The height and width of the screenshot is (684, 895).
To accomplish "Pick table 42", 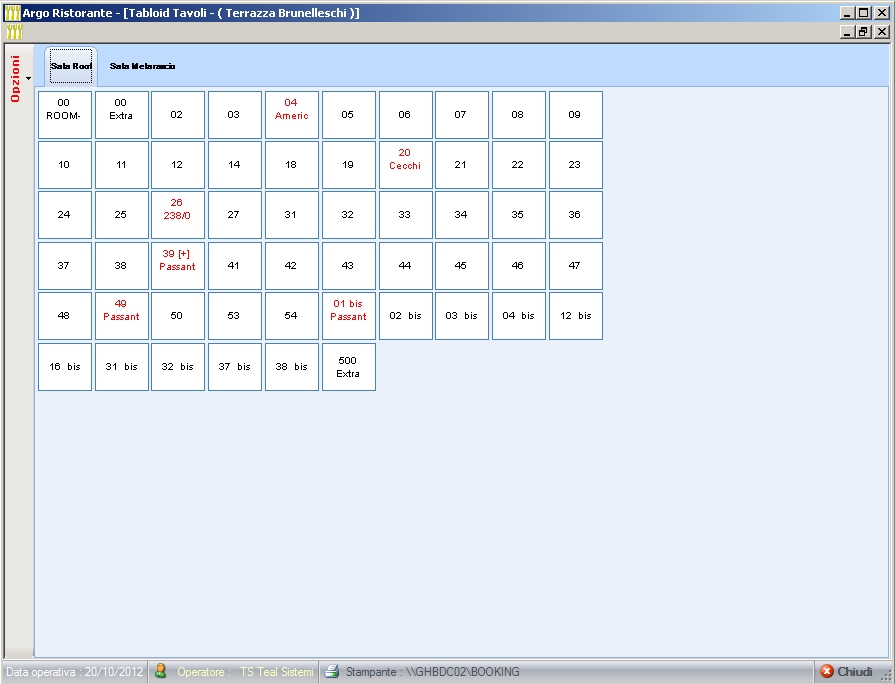I will pyautogui.click(x=292, y=266).
